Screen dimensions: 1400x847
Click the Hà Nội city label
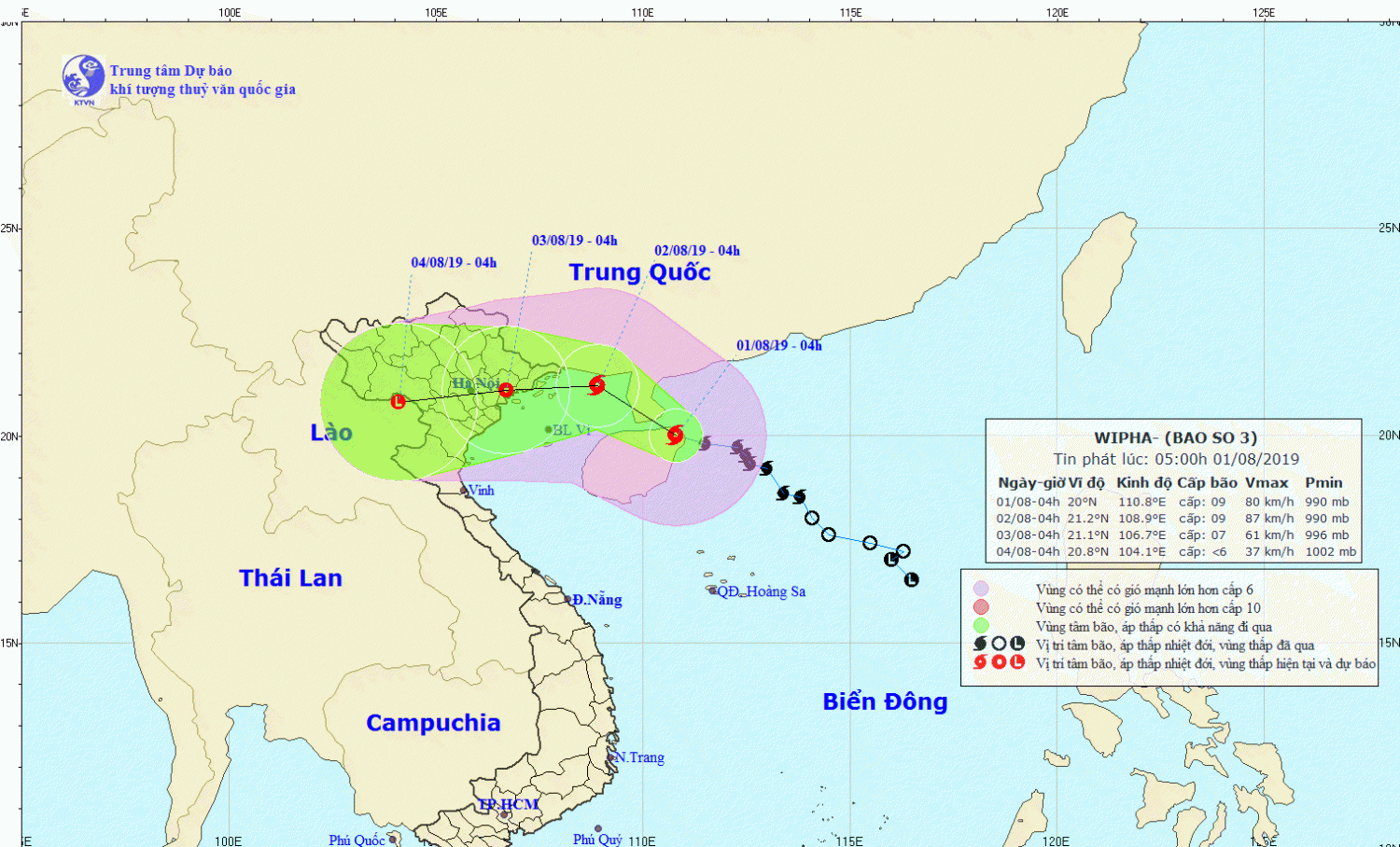tap(475, 383)
